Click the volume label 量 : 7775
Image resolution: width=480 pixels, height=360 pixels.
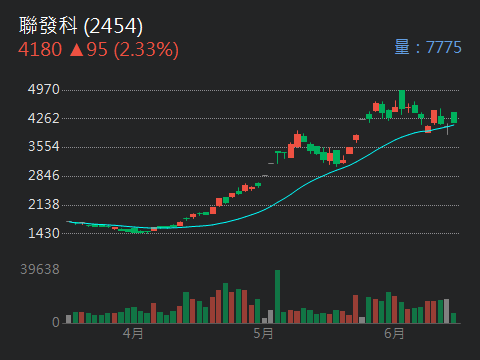pyautogui.click(x=428, y=47)
